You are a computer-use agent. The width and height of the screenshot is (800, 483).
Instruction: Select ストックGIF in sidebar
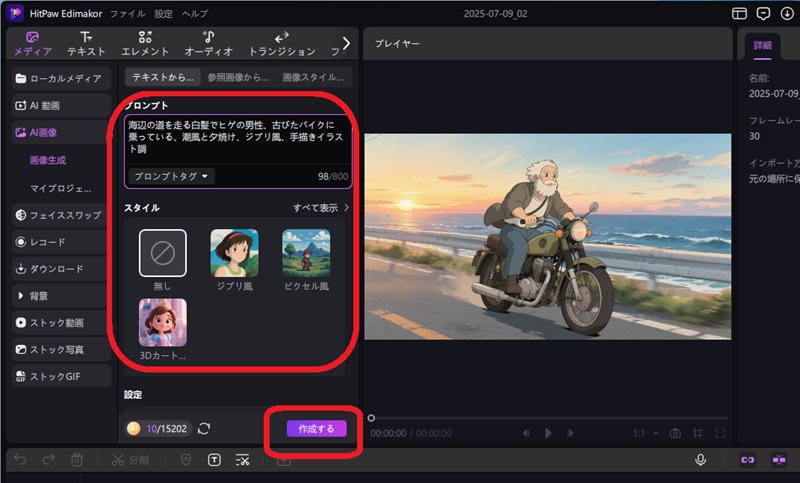(x=61, y=376)
